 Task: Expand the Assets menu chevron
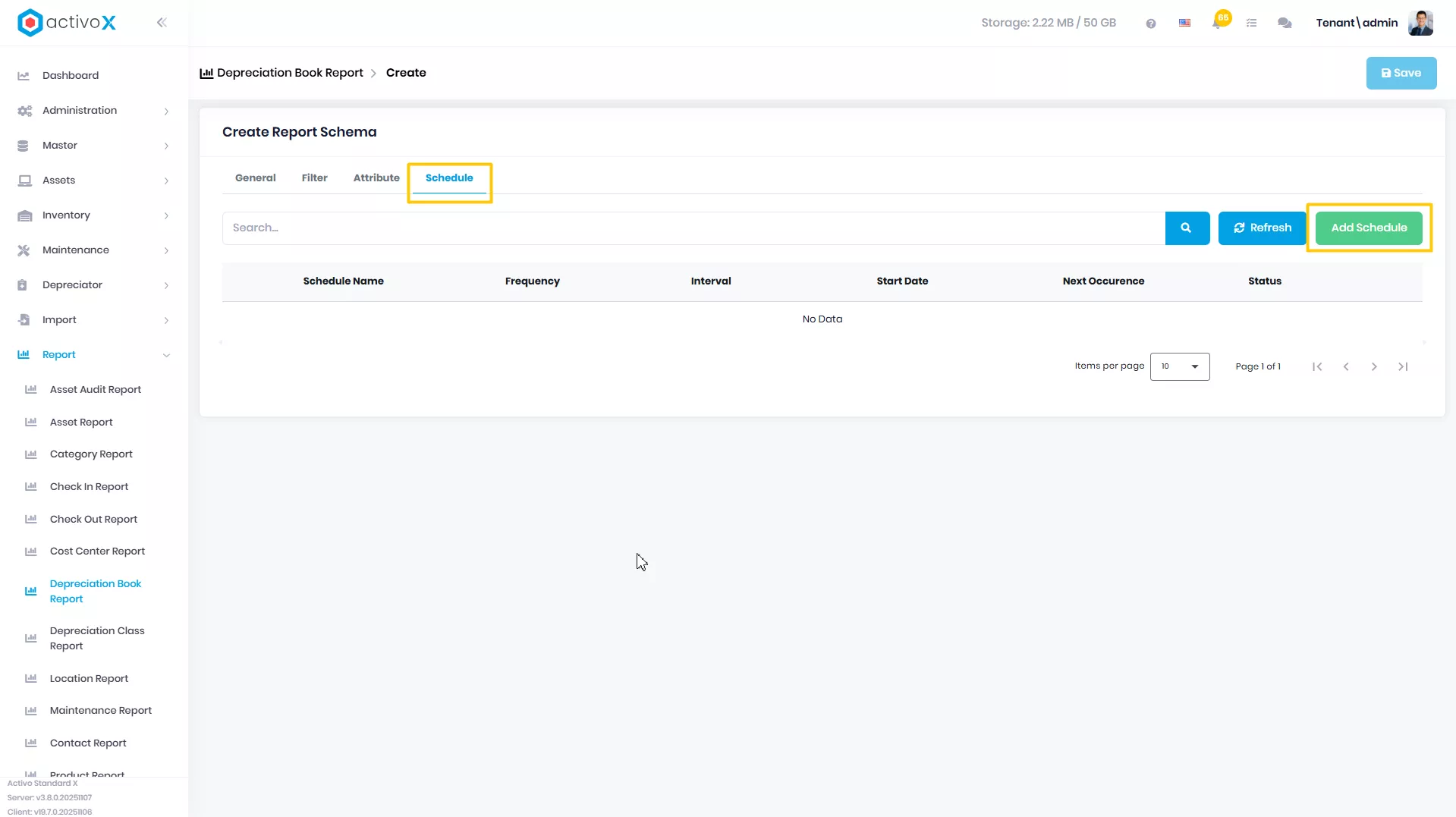(x=166, y=181)
